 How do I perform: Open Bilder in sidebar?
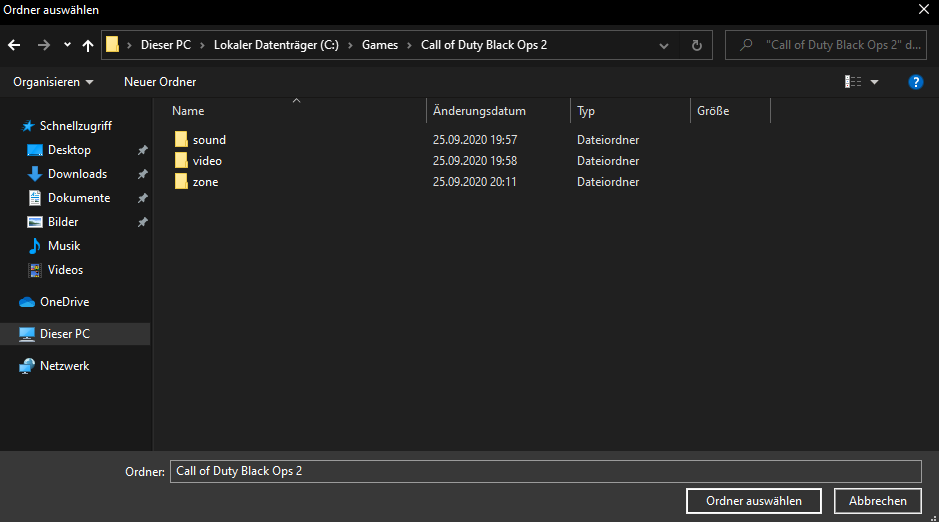63,221
